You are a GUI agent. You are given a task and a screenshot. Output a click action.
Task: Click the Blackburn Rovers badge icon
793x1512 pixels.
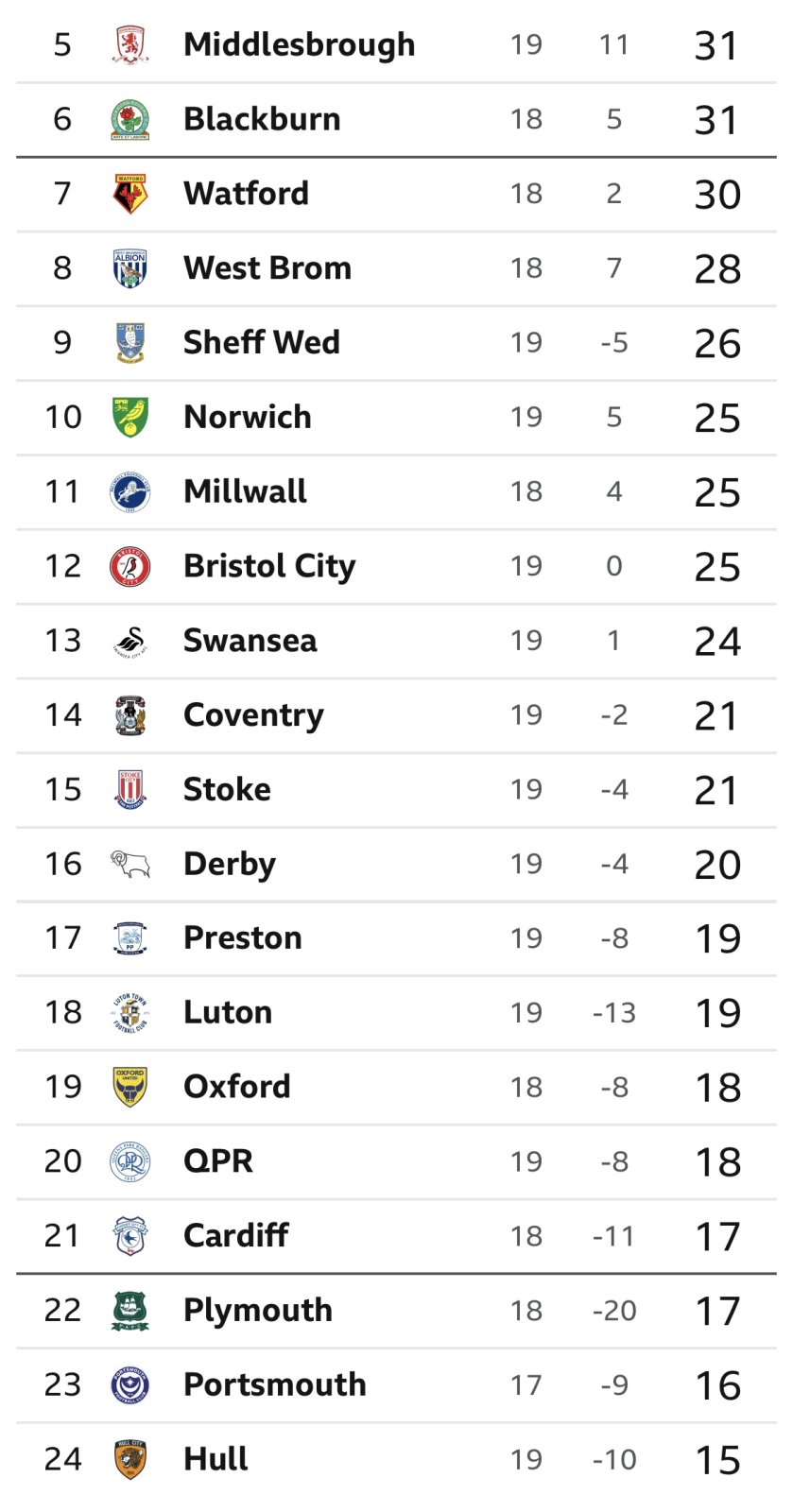[130, 119]
